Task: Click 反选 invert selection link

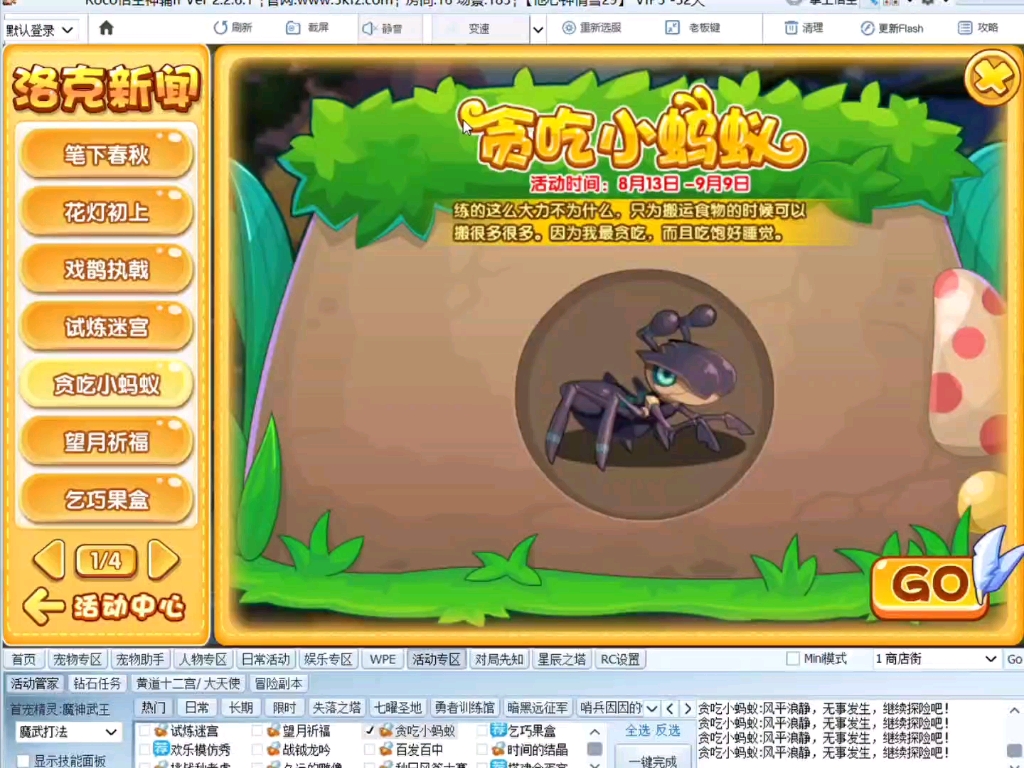Action: [x=668, y=730]
